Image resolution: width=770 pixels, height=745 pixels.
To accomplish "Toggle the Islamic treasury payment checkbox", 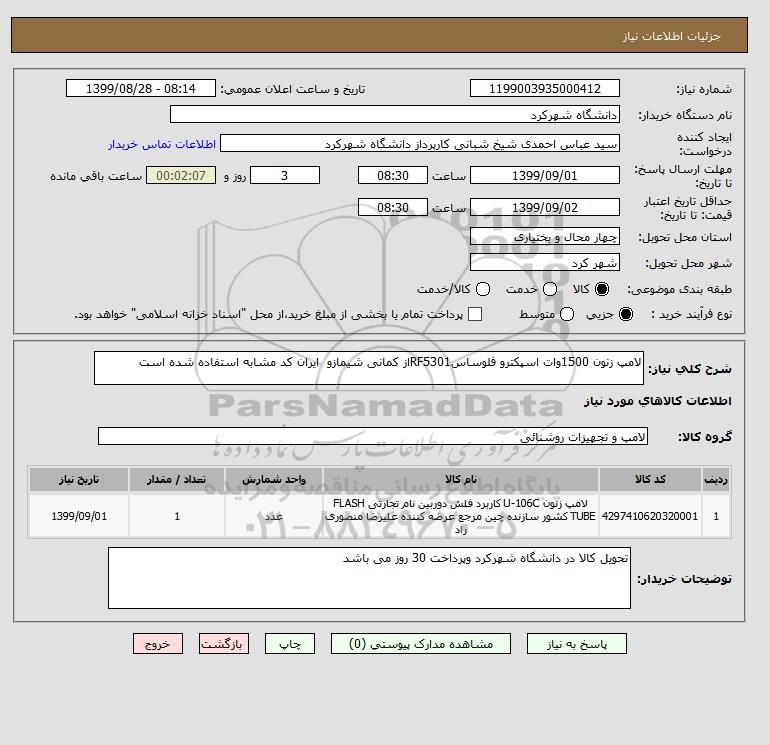I will 475,314.
